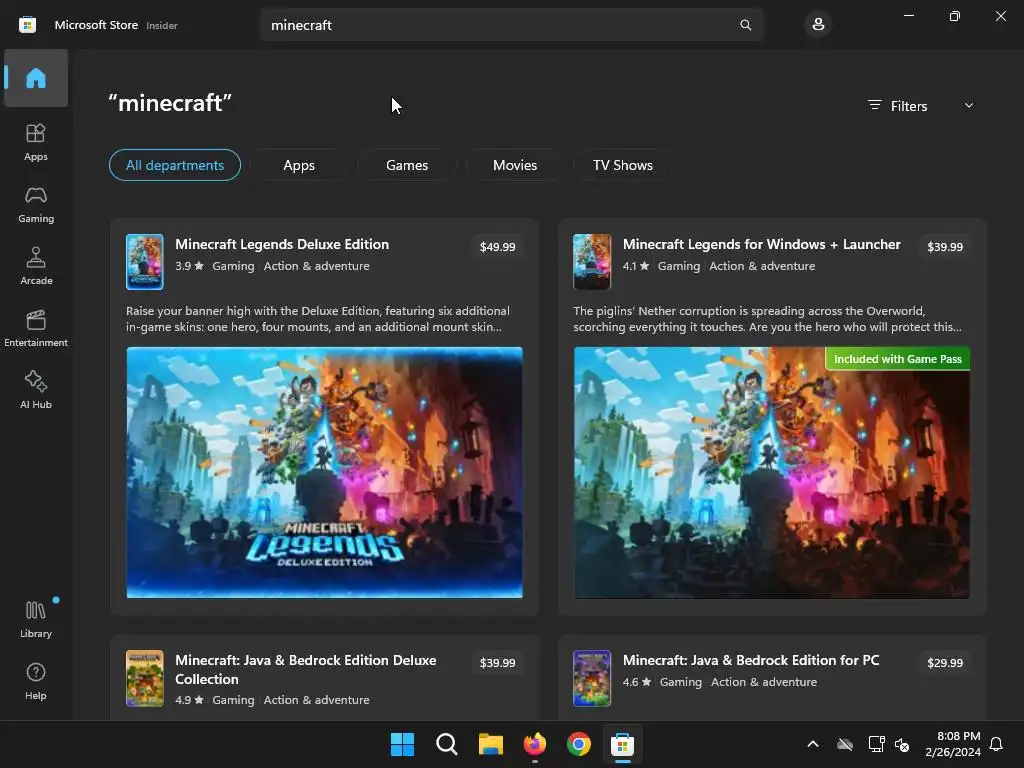Viewport: 1024px width, 768px height.
Task: Open the Home section in sidebar
Action: [36, 78]
